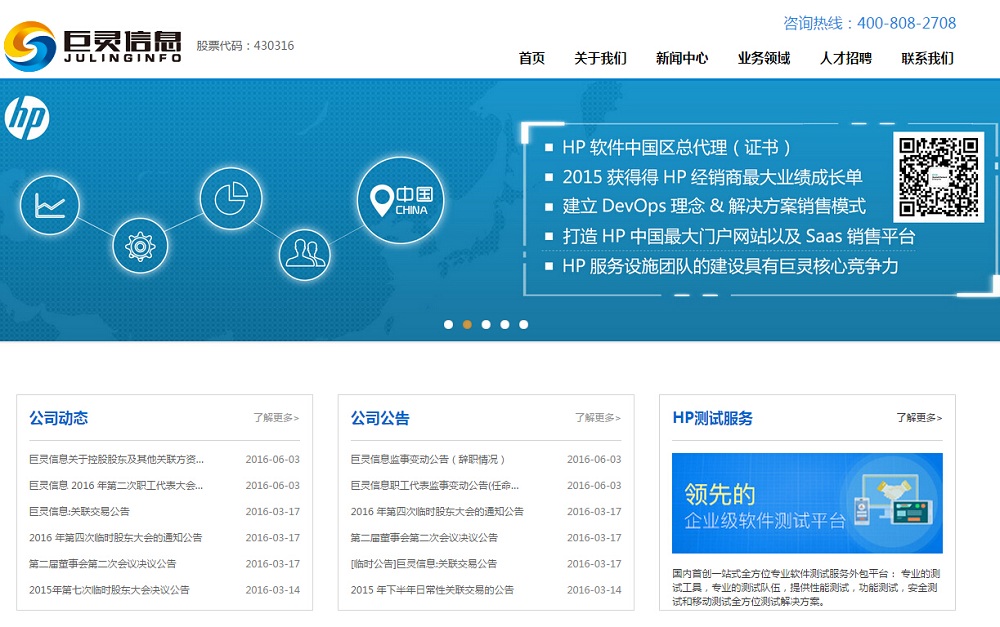
Task: Open 第二届董事会第二次会议决议公告 in 公司动态
Action: [x=103, y=564]
